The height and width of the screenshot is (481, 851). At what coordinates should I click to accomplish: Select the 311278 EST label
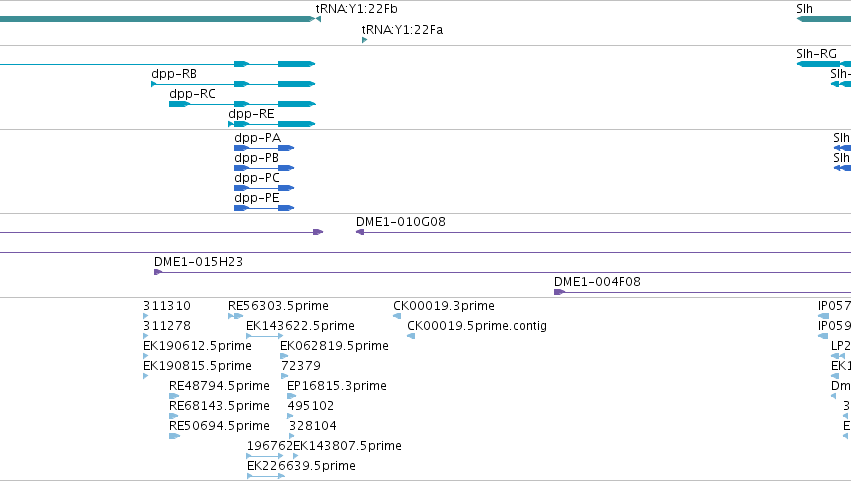[167, 326]
